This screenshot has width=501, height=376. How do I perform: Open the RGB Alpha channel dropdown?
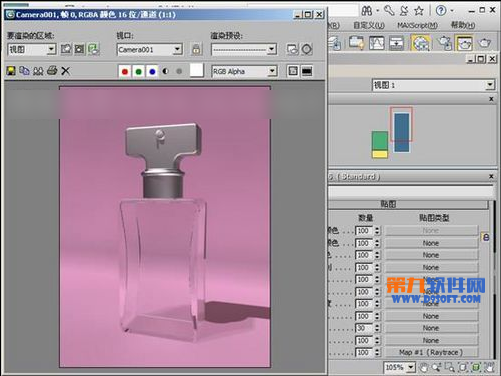coord(244,71)
